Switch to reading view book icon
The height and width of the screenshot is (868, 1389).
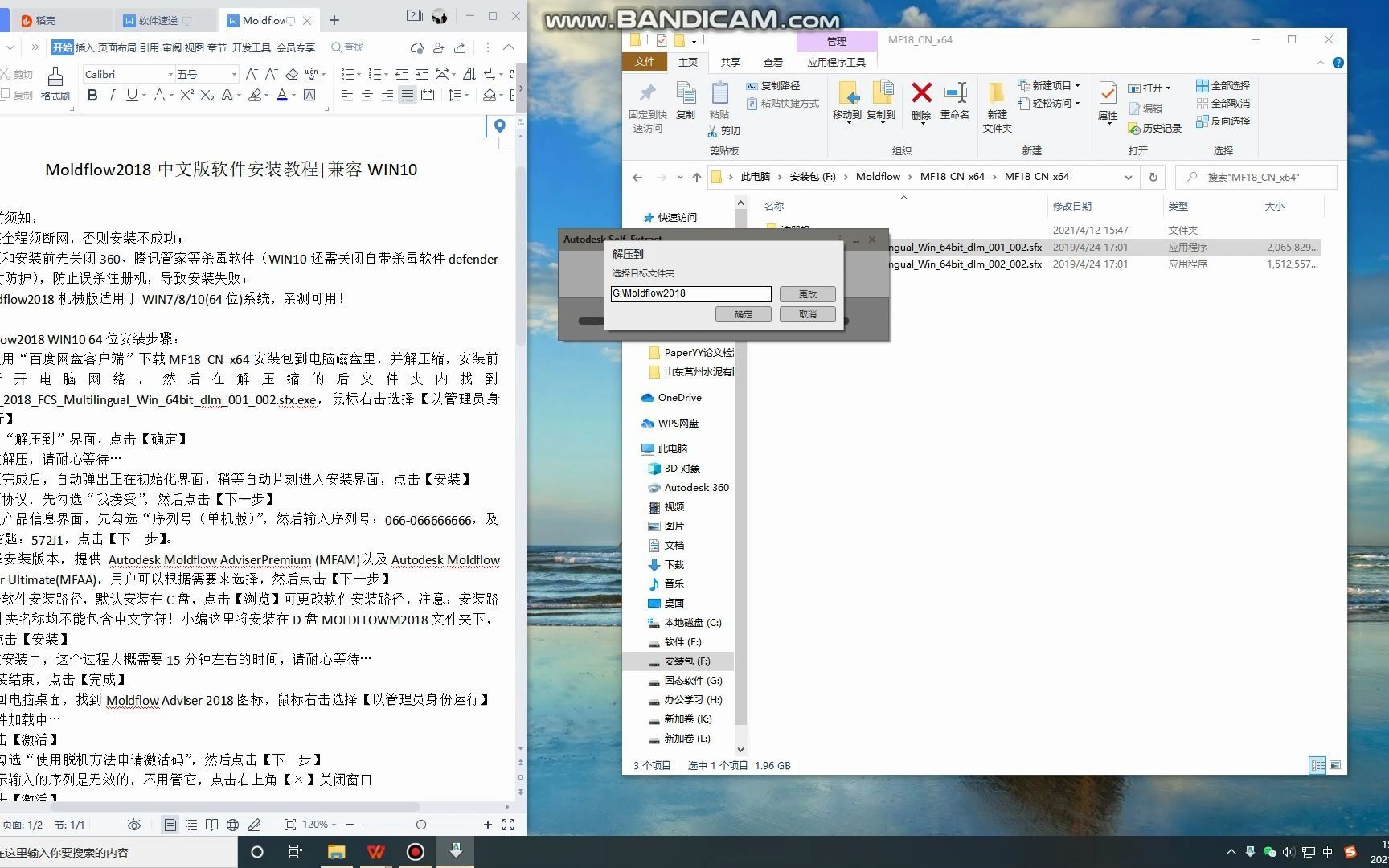point(211,825)
